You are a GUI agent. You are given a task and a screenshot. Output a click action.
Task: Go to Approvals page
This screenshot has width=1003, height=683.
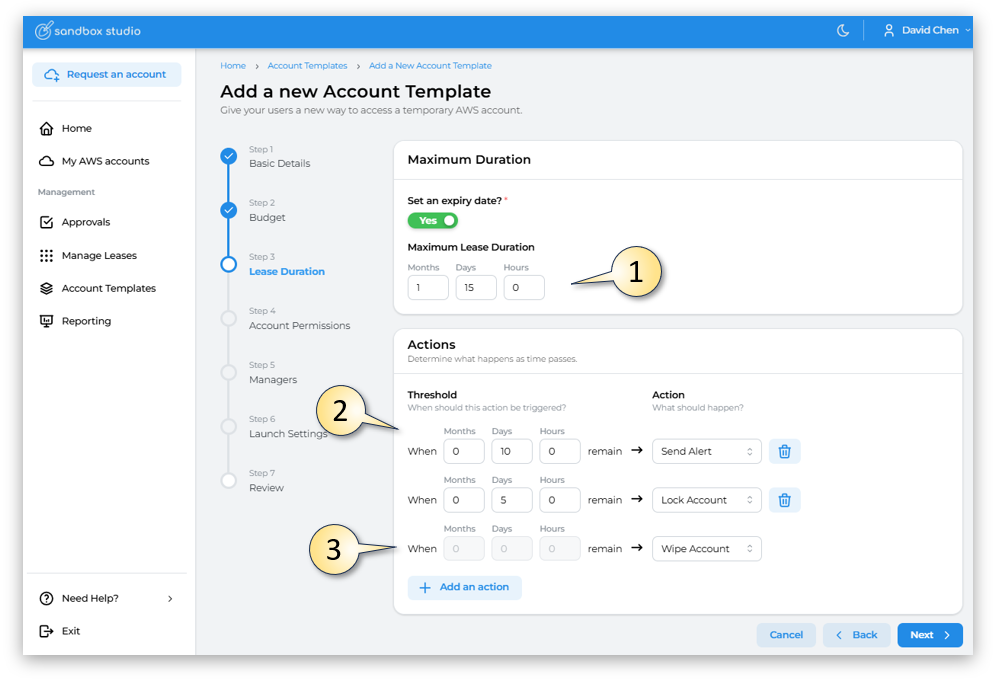pos(86,222)
